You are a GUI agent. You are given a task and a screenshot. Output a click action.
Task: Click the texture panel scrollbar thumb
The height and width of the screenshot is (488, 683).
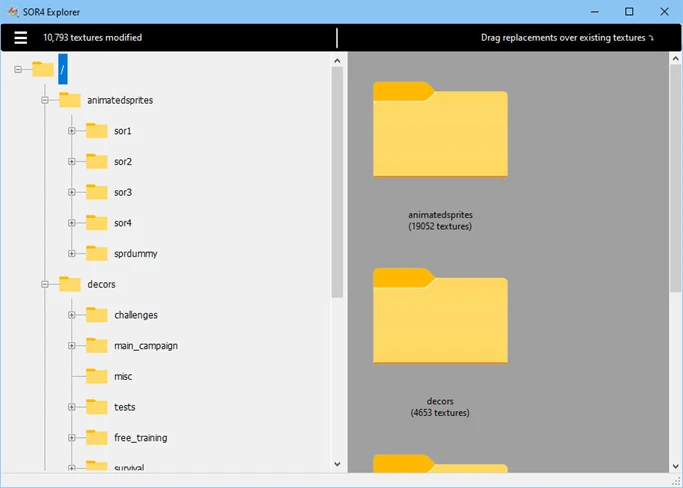676,178
